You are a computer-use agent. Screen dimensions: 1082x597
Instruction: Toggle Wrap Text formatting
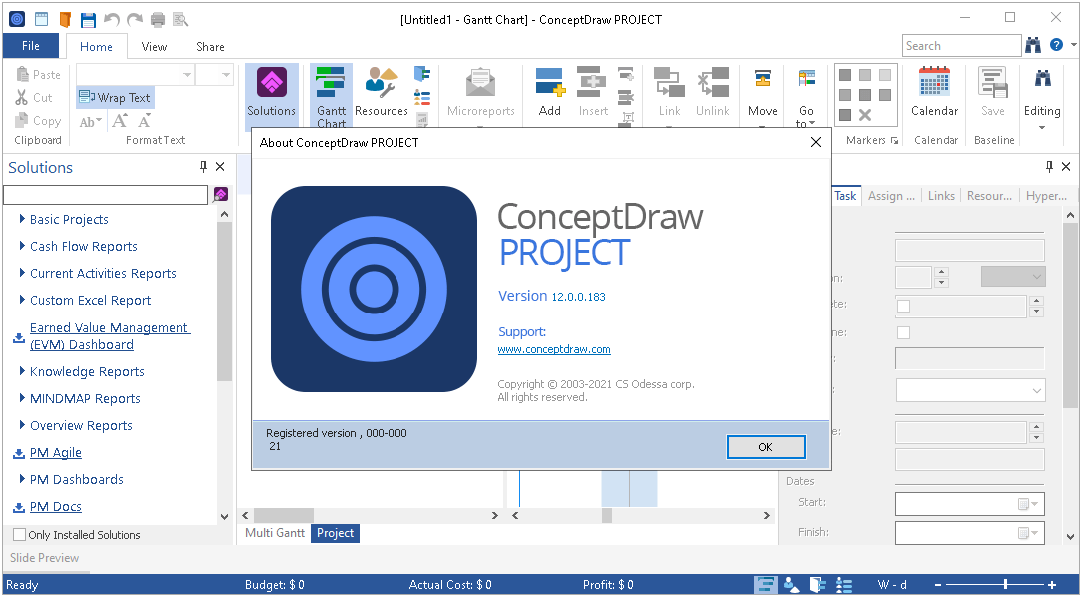115,97
